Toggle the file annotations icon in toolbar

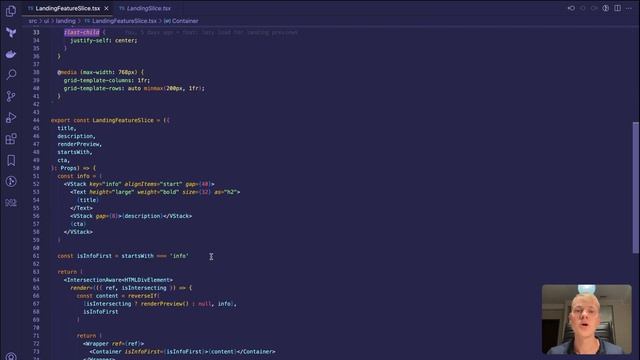[606, 8]
